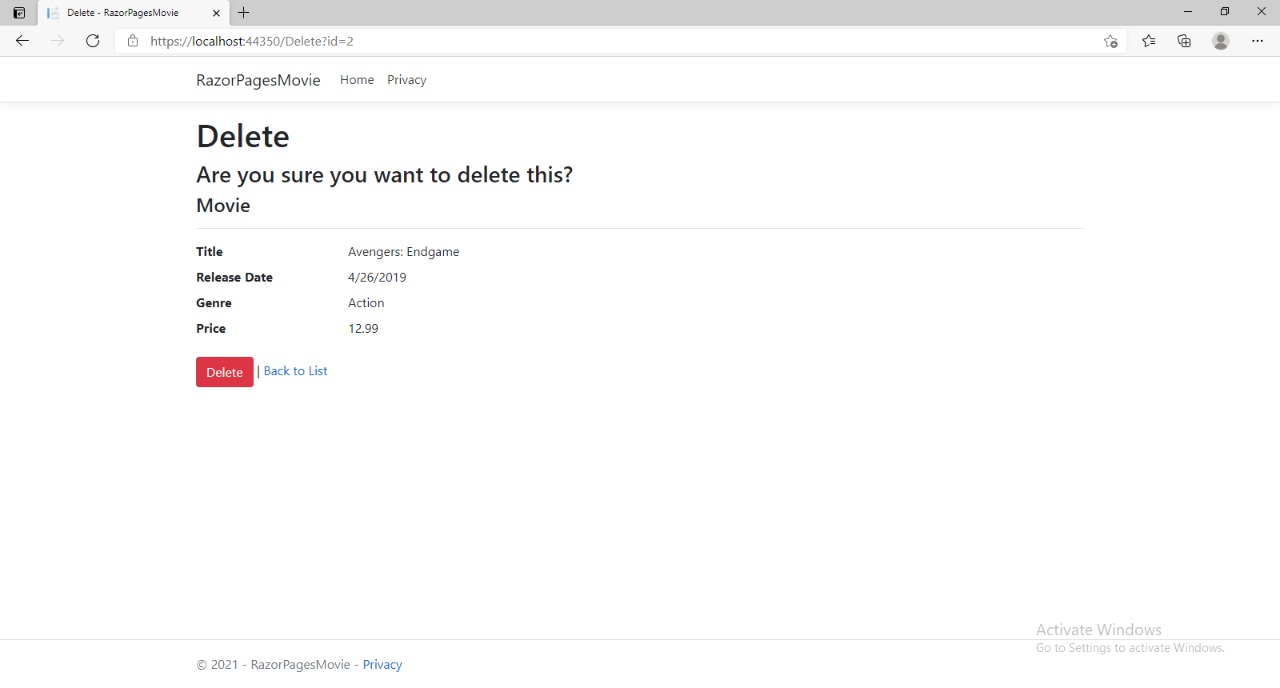Open a new tab with plus icon
1280x688 pixels.
243,13
